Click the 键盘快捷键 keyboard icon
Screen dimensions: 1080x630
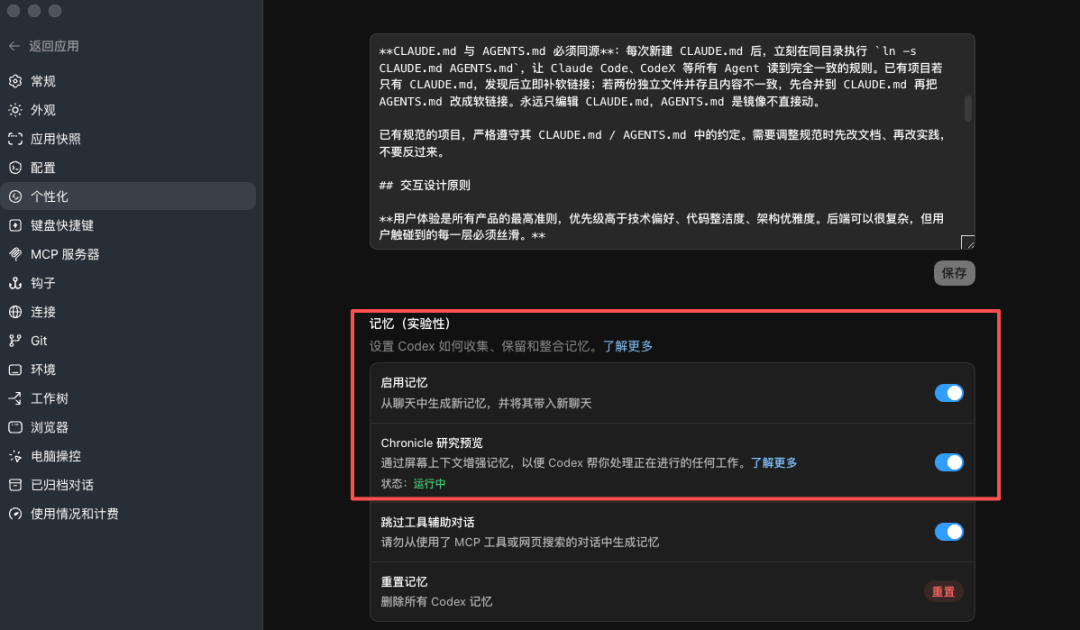(x=15, y=226)
